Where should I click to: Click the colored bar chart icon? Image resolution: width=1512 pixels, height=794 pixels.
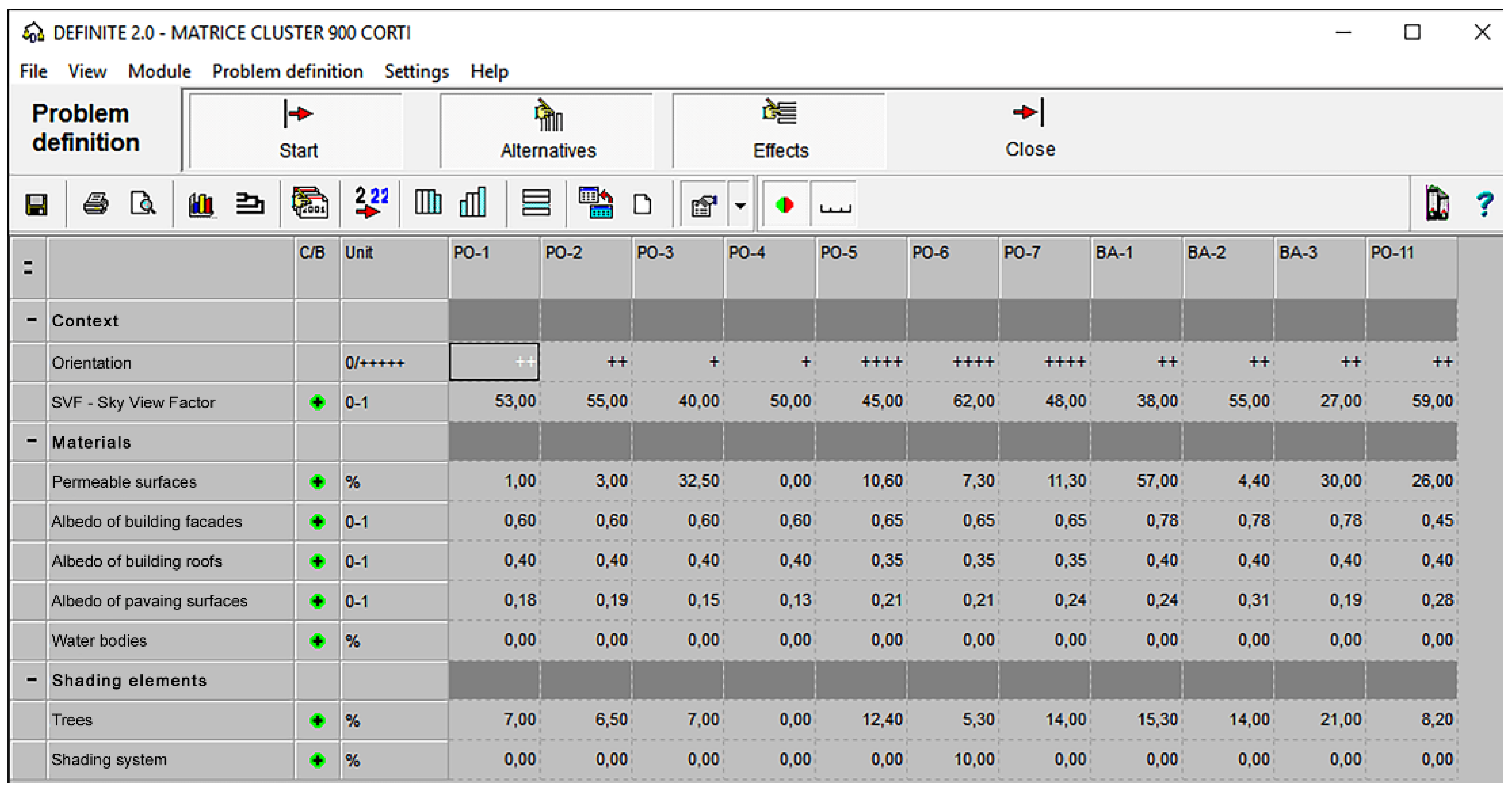tap(201, 204)
